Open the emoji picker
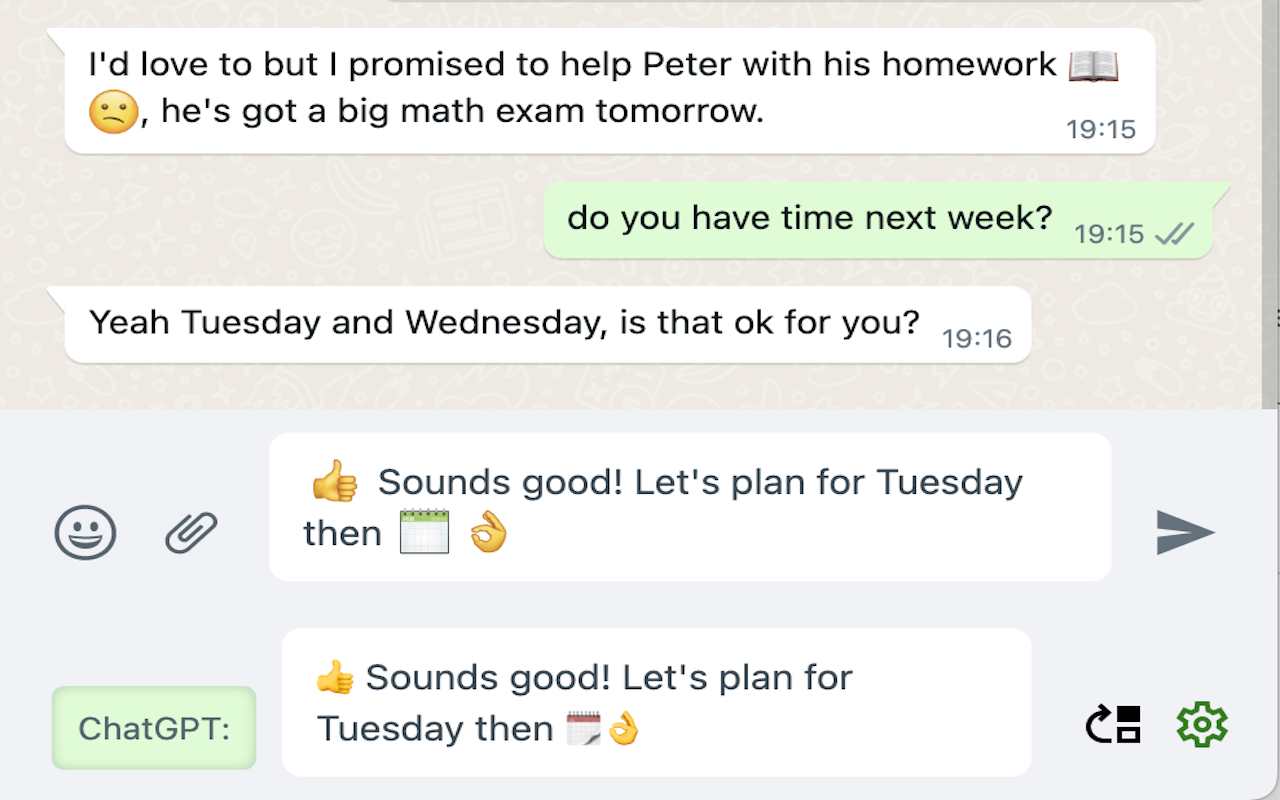1280x800 pixels. point(85,532)
